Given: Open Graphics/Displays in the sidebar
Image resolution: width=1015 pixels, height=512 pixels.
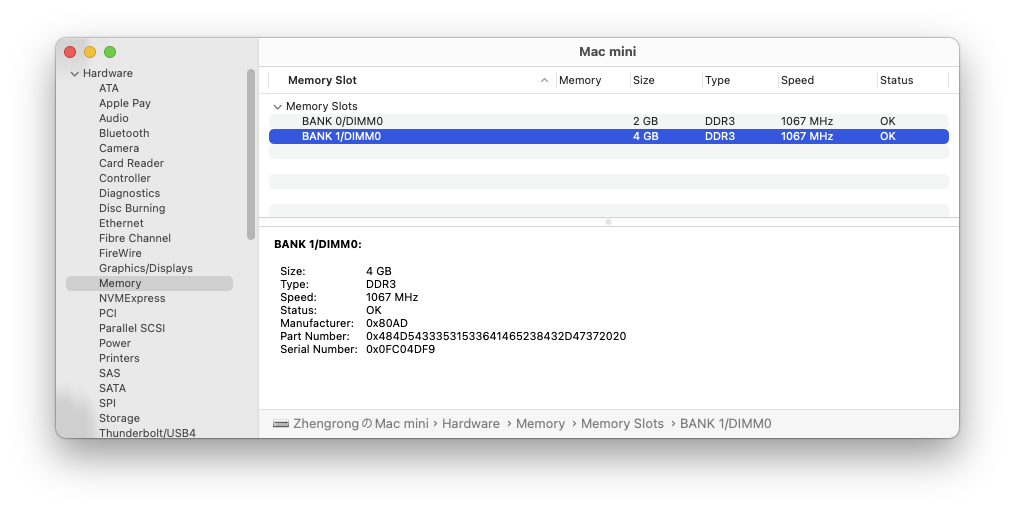Looking at the screenshot, I should click(x=146, y=268).
